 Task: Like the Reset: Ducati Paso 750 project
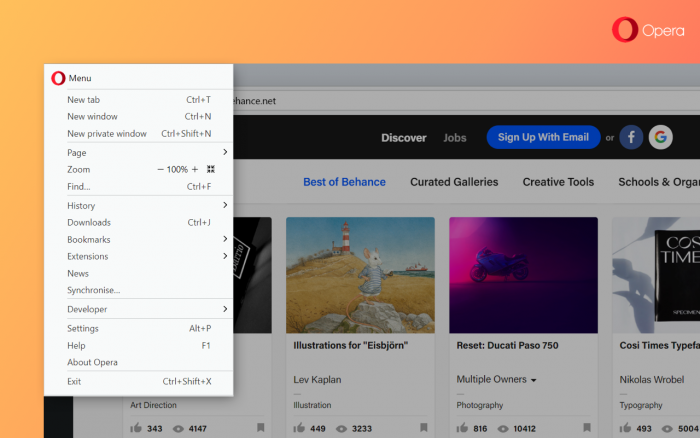(x=464, y=428)
